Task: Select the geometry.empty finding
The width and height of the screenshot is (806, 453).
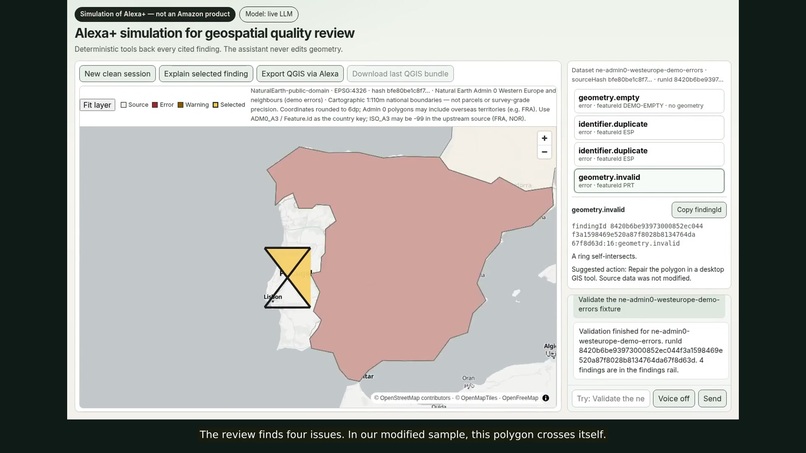Action: coord(649,101)
